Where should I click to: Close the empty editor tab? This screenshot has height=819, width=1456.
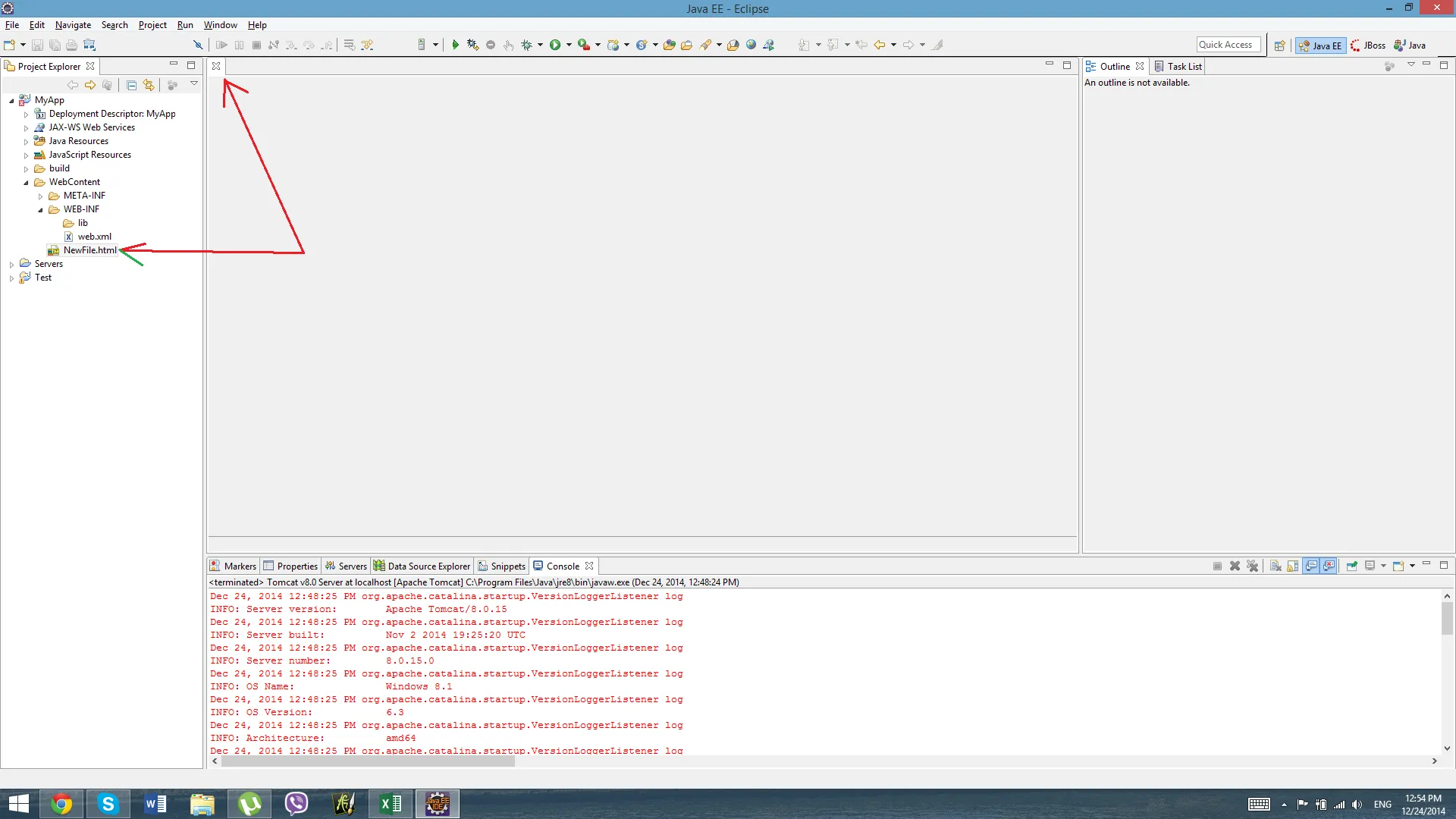point(216,66)
